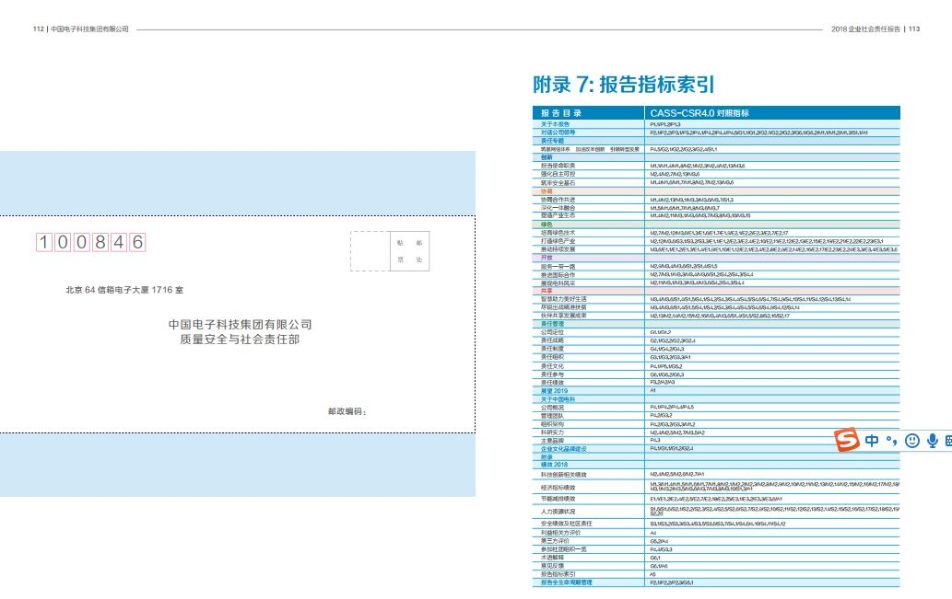Viewport: 952px width, 599px height.
Task: Click the row 科技创新相关绩效
Action: [716, 475]
